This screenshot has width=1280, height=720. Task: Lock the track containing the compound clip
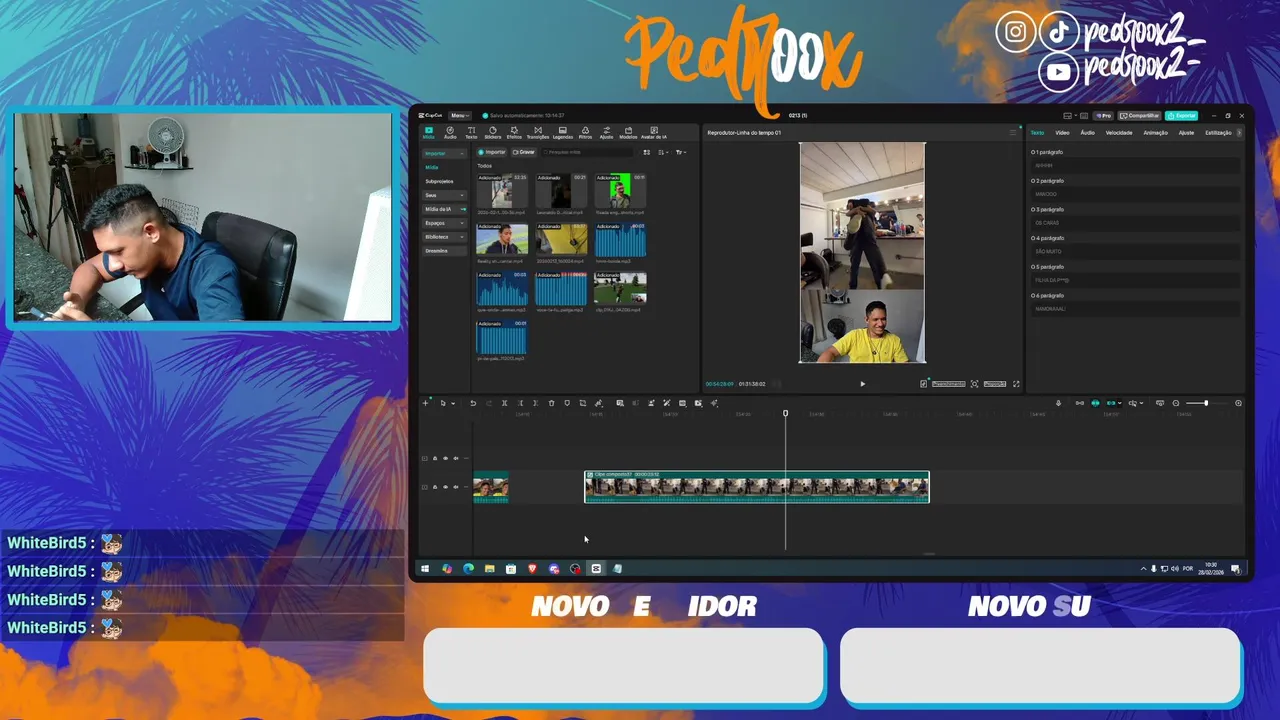pyautogui.click(x=435, y=487)
